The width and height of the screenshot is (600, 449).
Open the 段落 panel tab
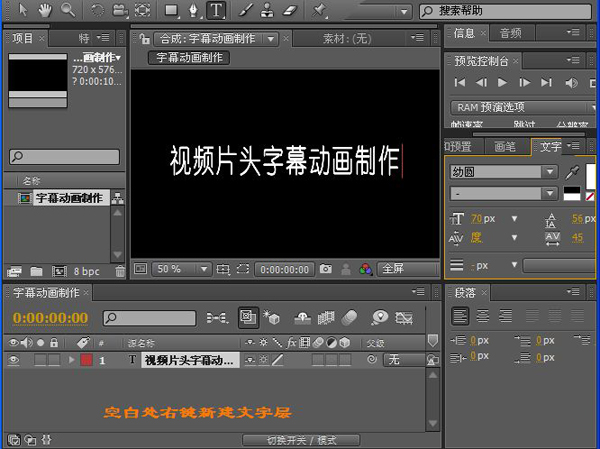pyautogui.click(x=465, y=293)
